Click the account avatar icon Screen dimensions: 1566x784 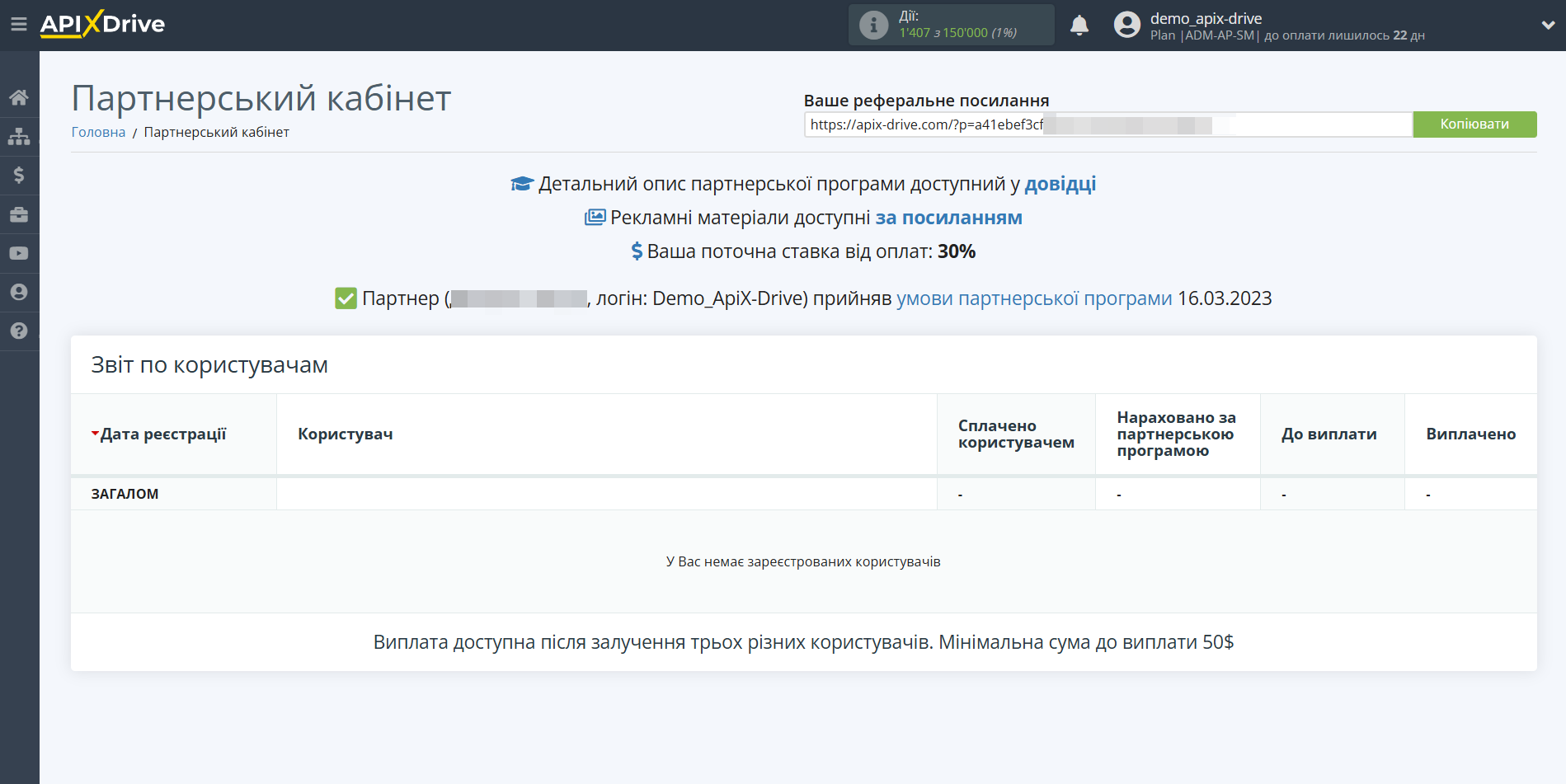[1126, 25]
